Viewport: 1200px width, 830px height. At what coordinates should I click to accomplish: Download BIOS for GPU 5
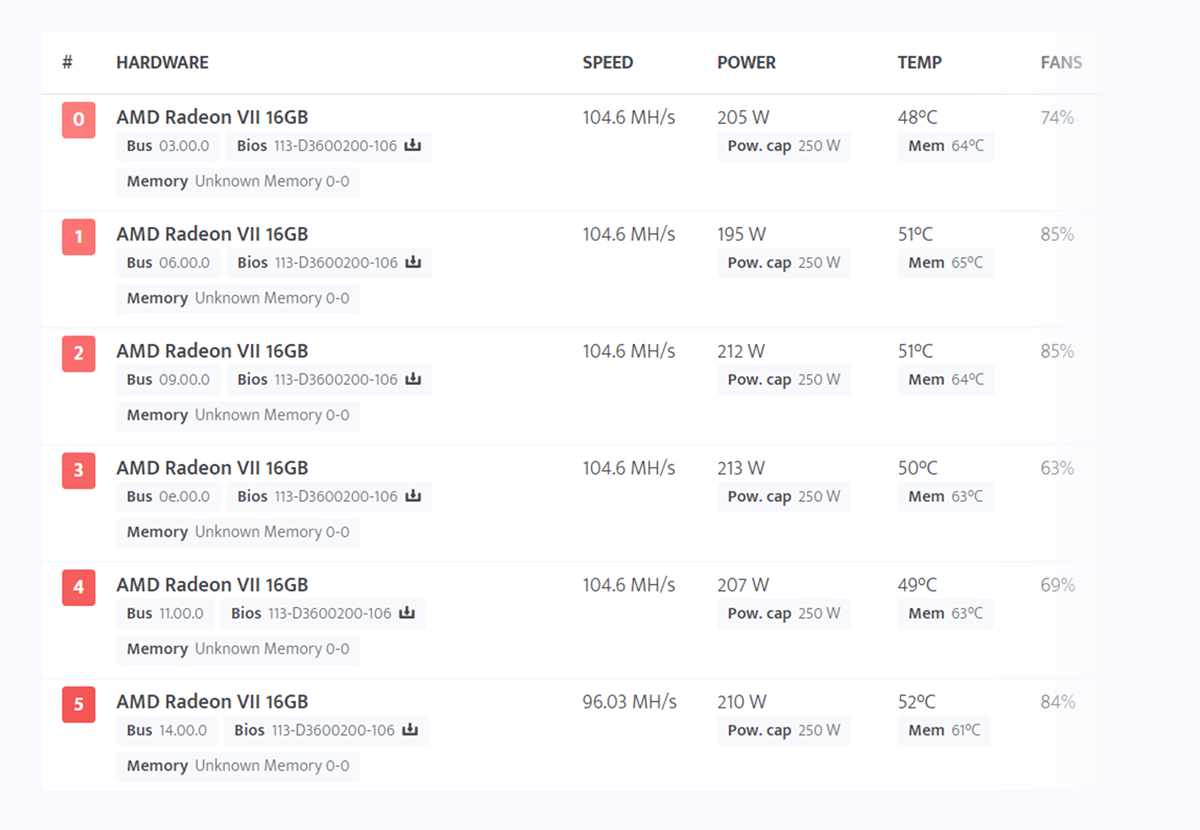click(410, 730)
